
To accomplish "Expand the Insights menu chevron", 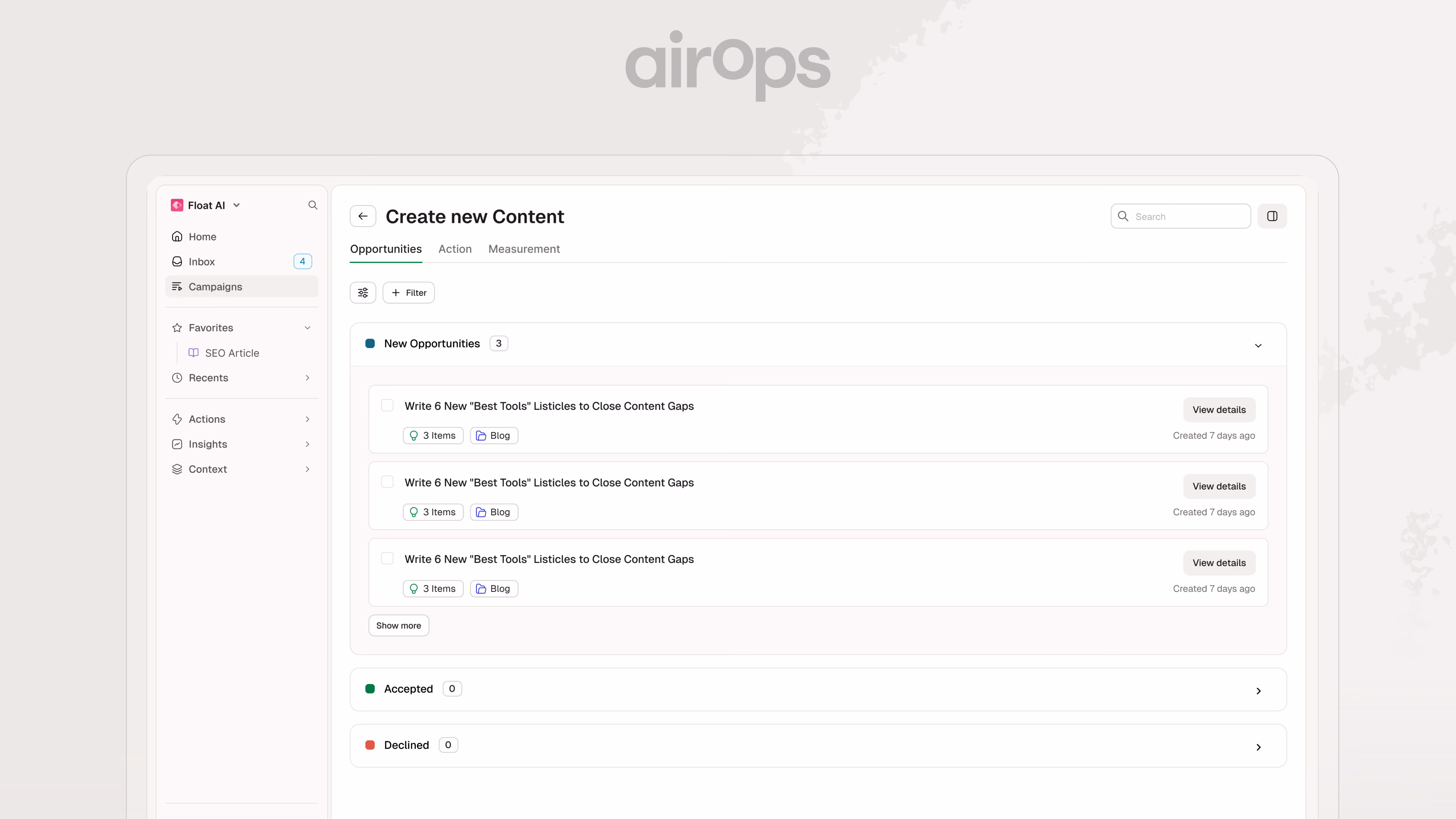I will tap(308, 444).
